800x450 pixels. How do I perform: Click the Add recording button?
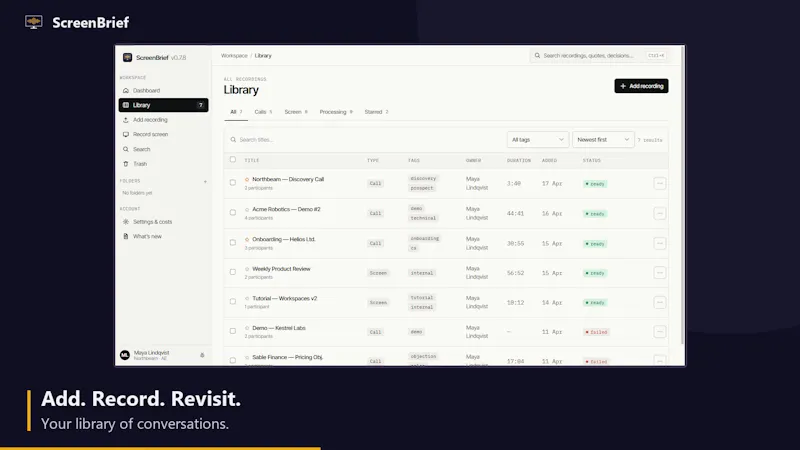[641, 86]
